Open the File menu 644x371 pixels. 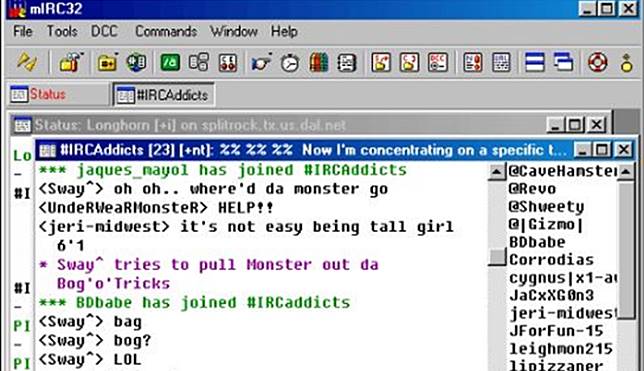(x=23, y=31)
